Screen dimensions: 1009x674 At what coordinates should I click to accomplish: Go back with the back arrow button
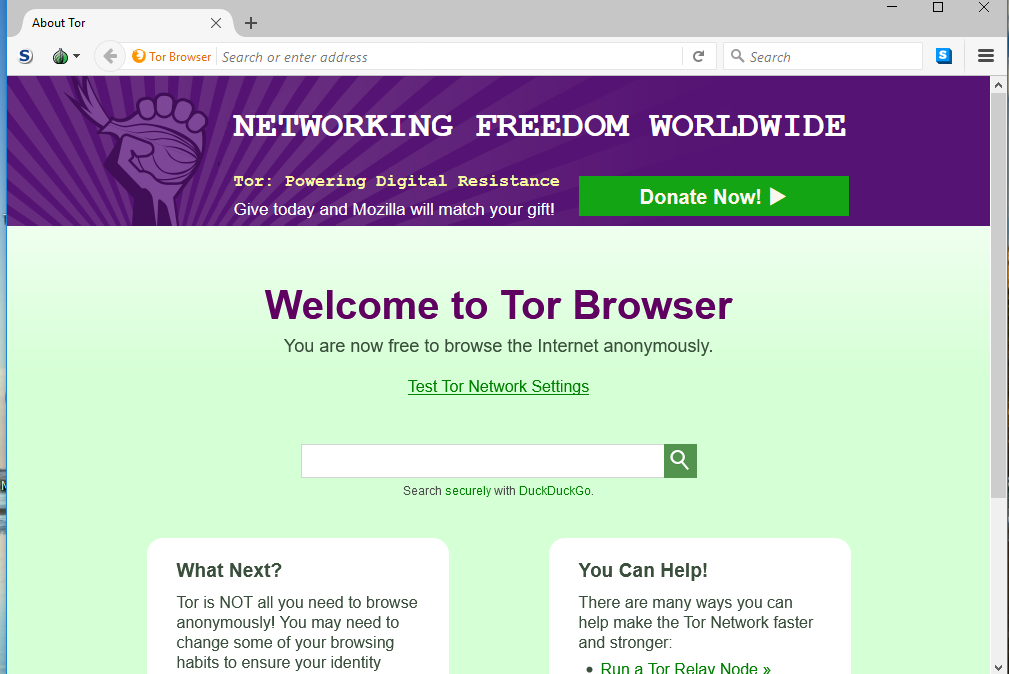click(x=110, y=57)
